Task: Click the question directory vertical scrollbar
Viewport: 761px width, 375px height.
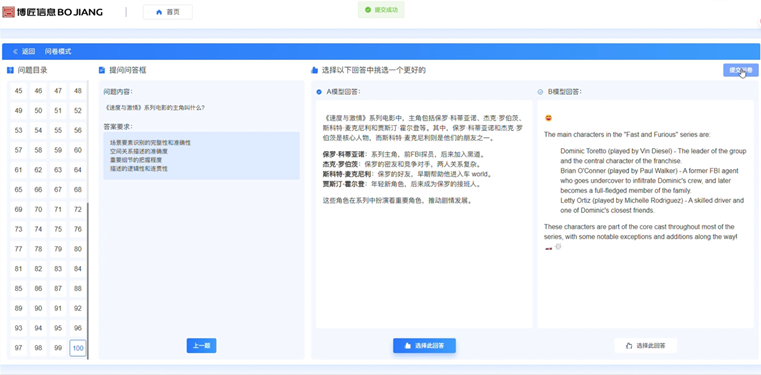Action: pyautogui.click(x=88, y=281)
